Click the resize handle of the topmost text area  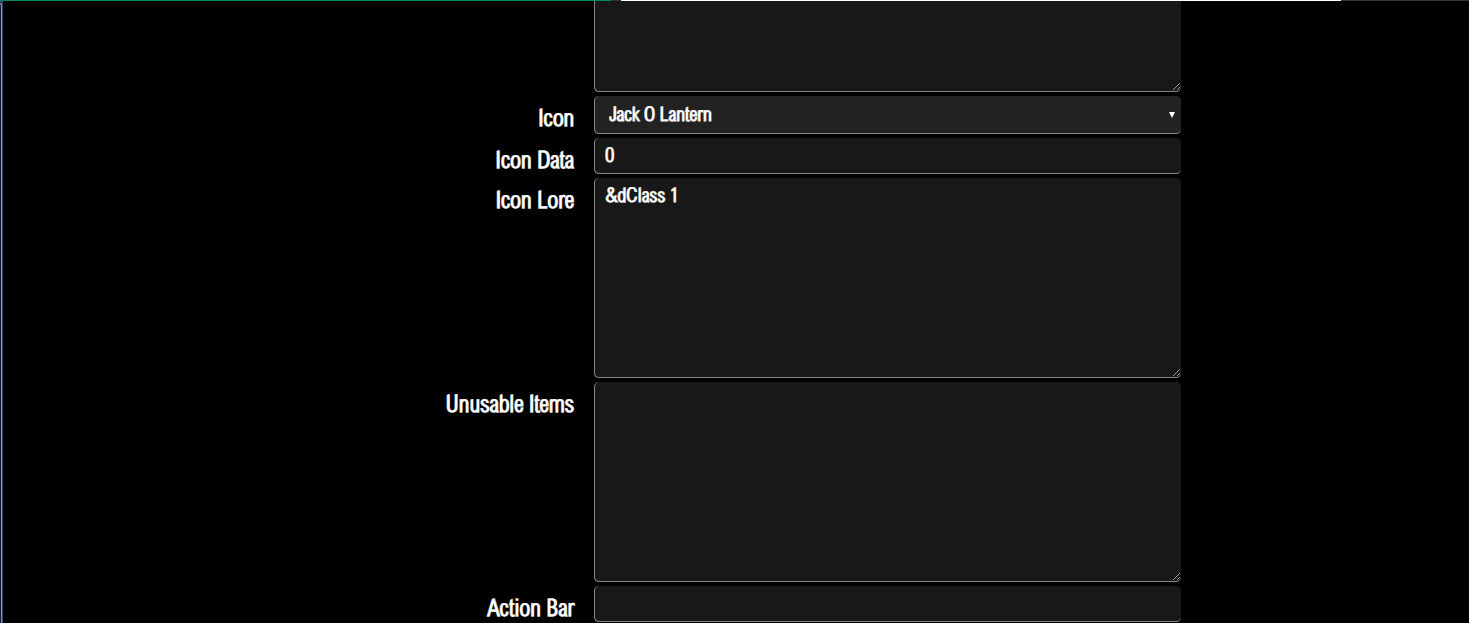coord(1175,86)
